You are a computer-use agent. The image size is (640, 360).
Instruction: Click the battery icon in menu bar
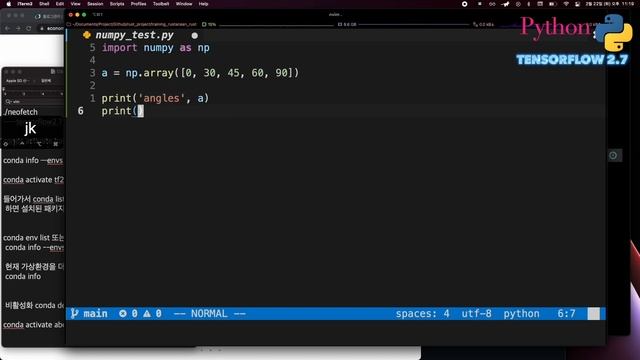click(x=552, y=4)
